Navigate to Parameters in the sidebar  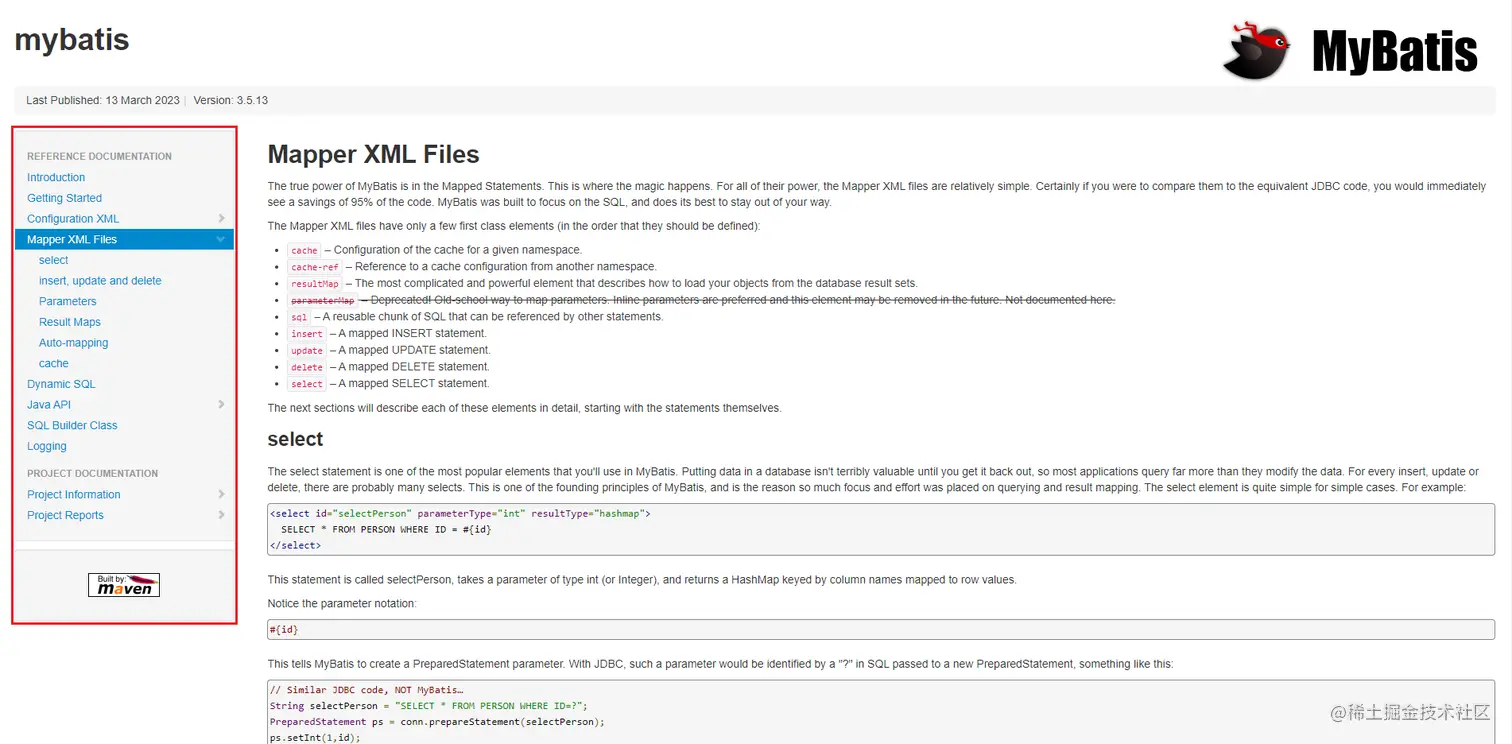coord(68,302)
